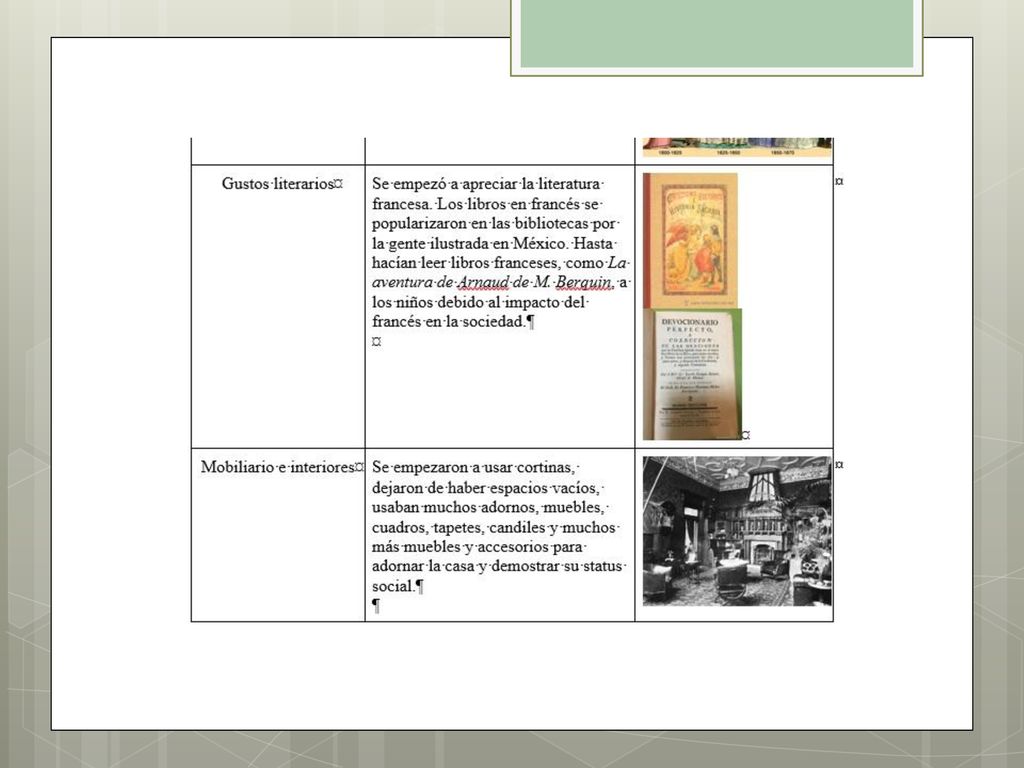This screenshot has height=768, width=1024.
Task: Click the line 'los niños debido al impacto del'
Action: [479, 302]
